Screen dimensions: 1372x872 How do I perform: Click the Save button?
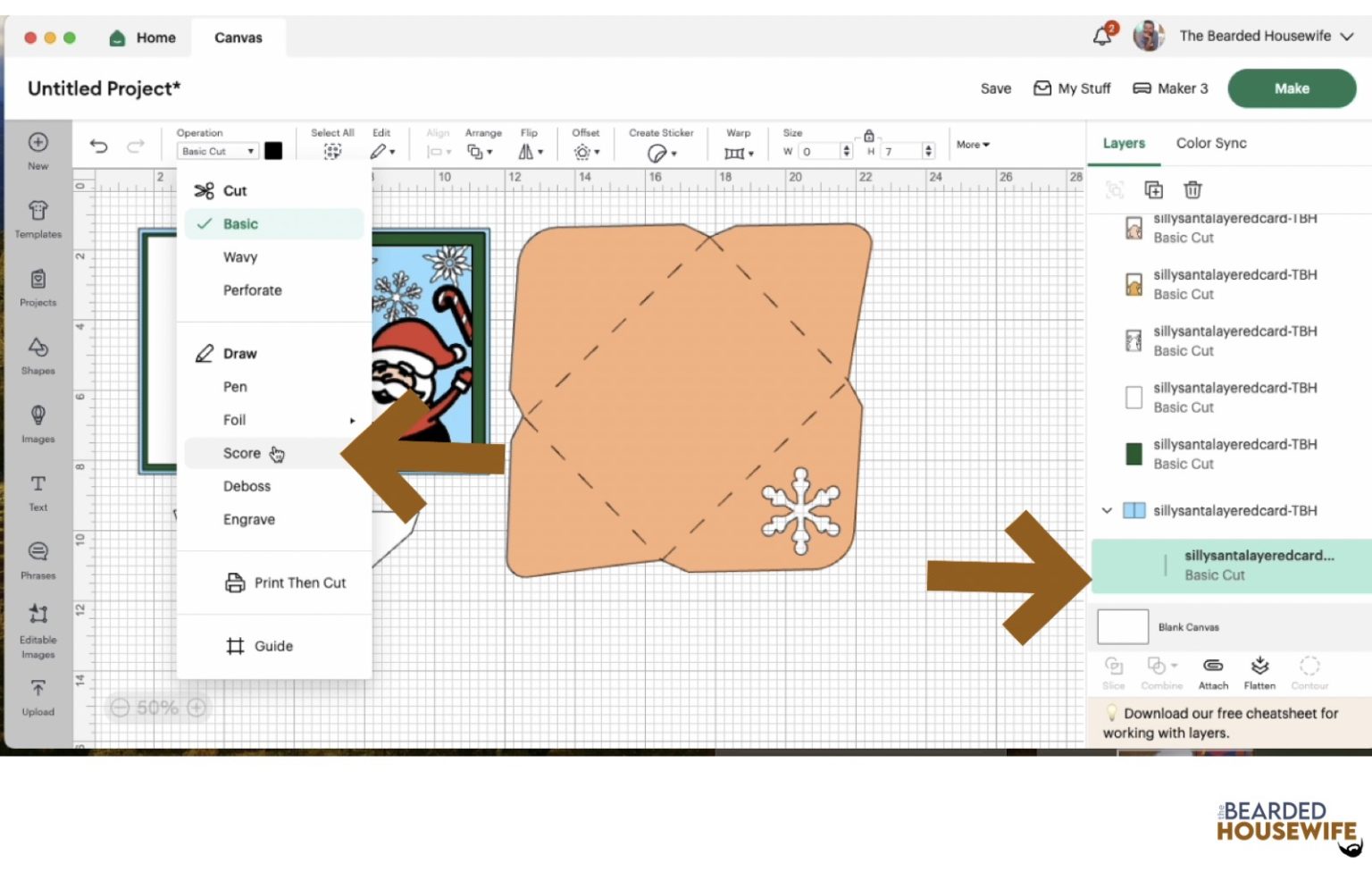pos(995,88)
